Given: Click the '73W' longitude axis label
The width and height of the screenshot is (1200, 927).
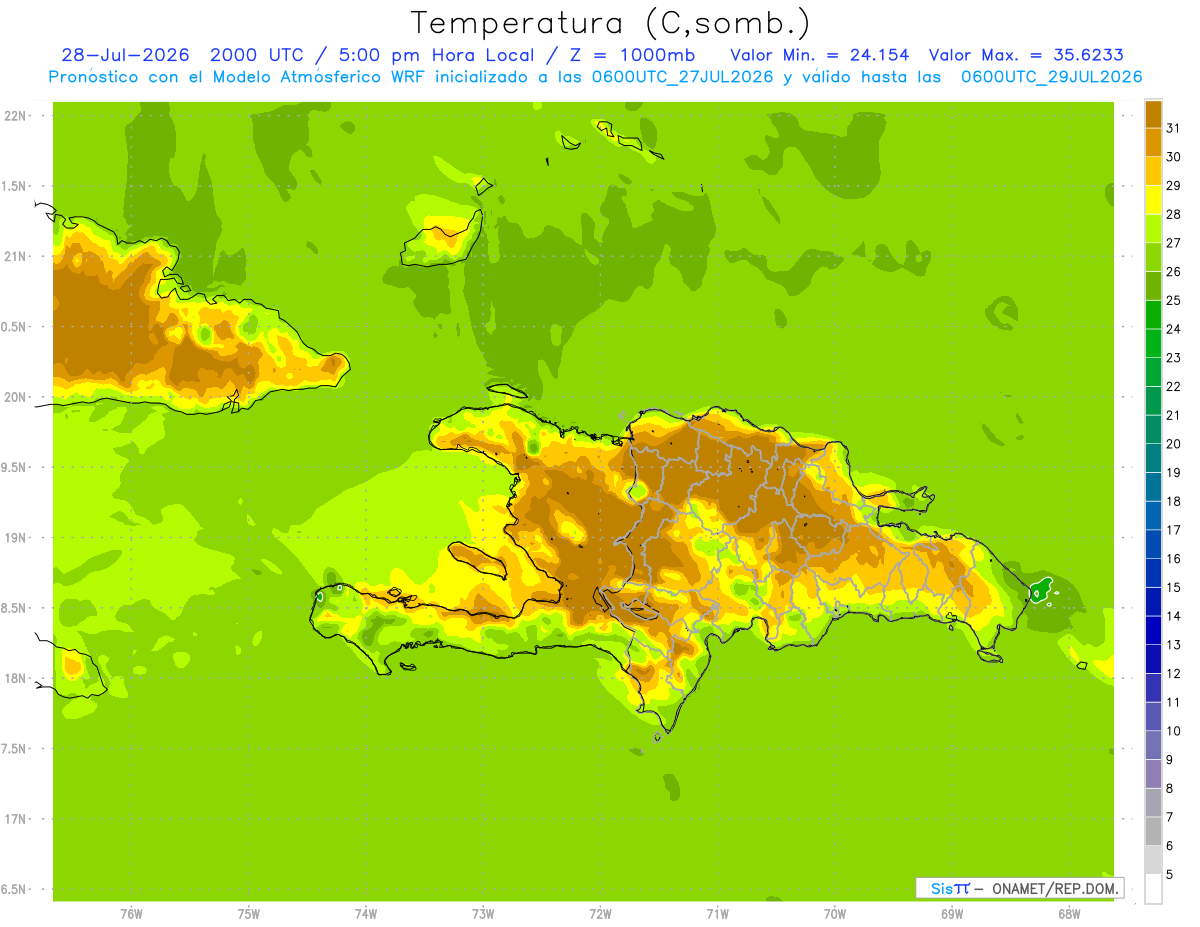Looking at the screenshot, I should 483,913.
